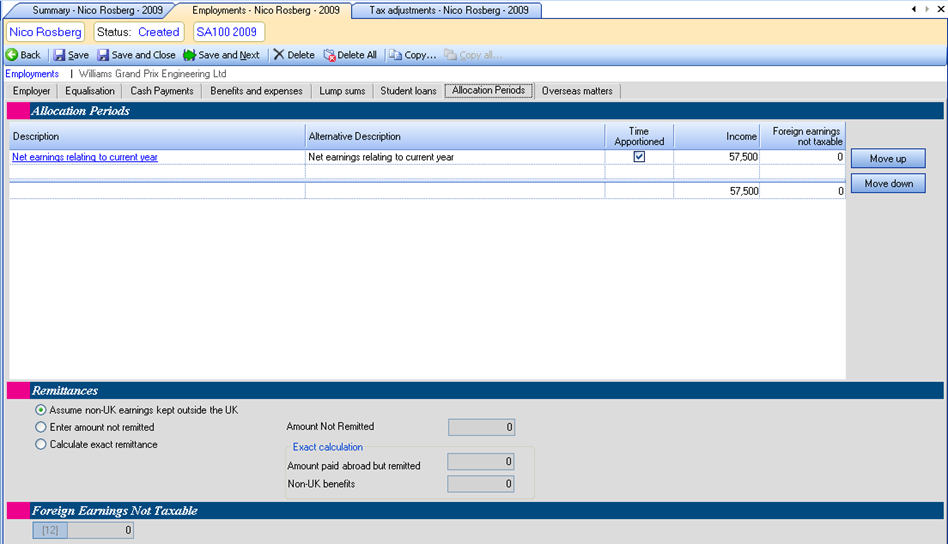Open Tax adjustments - Nico Rosberg - 2009 tab
The height and width of the screenshot is (544, 948).
449,10
